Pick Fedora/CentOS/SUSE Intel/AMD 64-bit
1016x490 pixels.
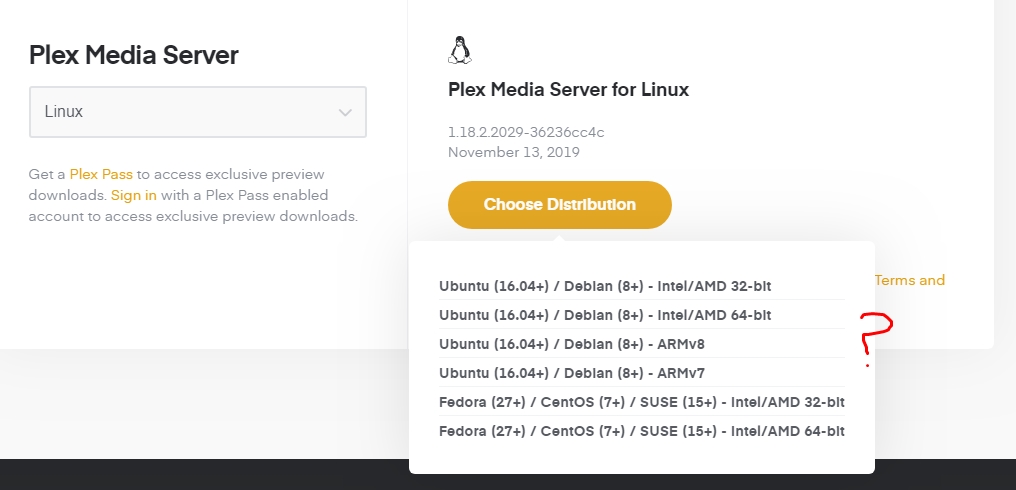[641, 431]
